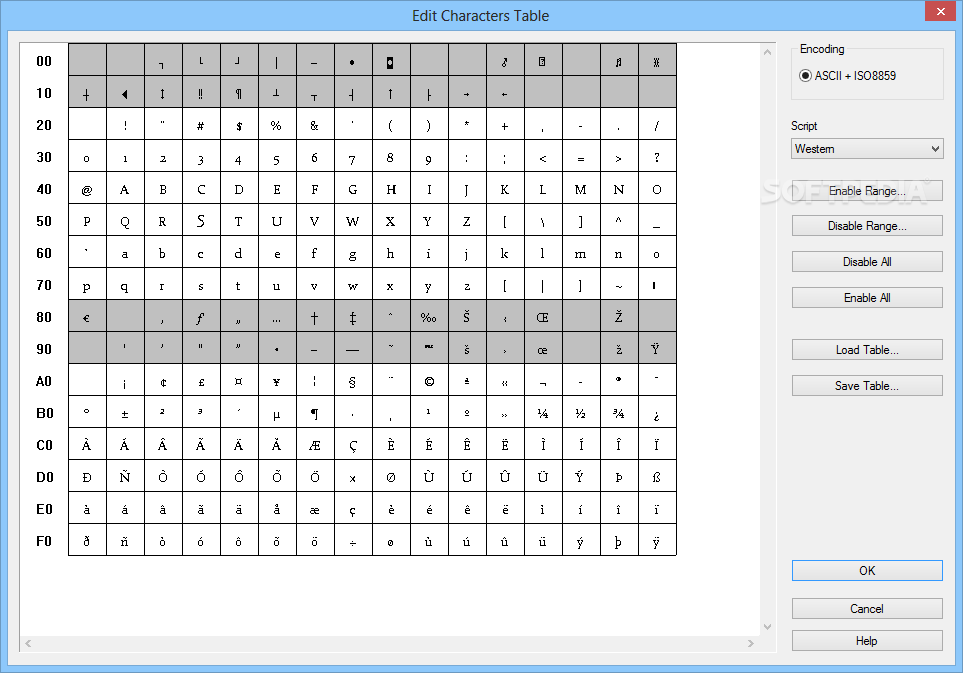Select the per mille ‰ cell

[429, 317]
